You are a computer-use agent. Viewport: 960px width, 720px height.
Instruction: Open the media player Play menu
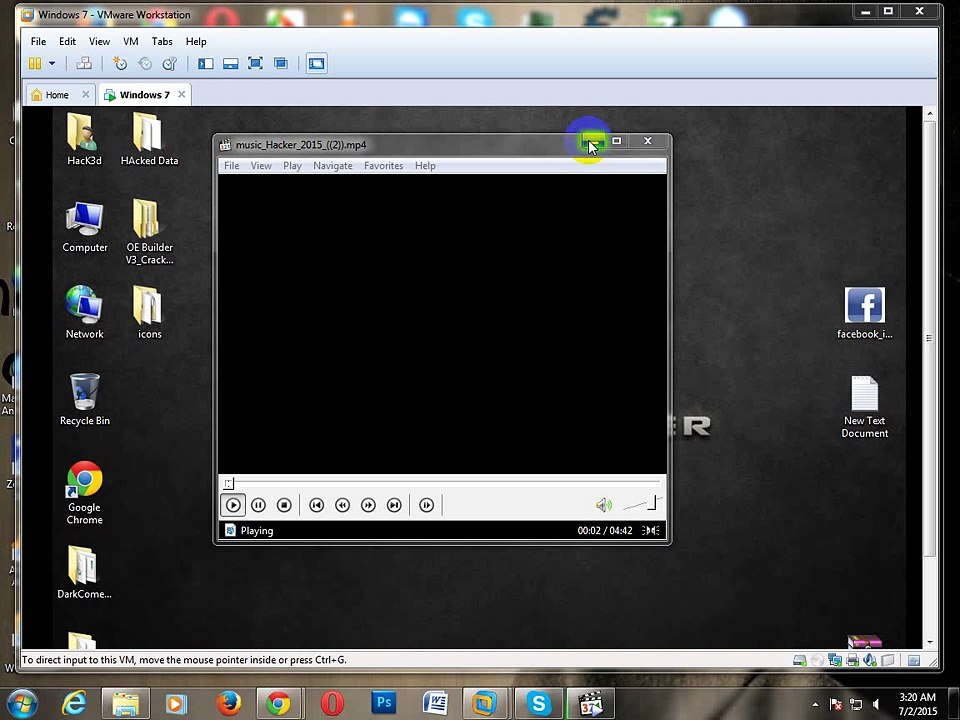click(x=292, y=166)
